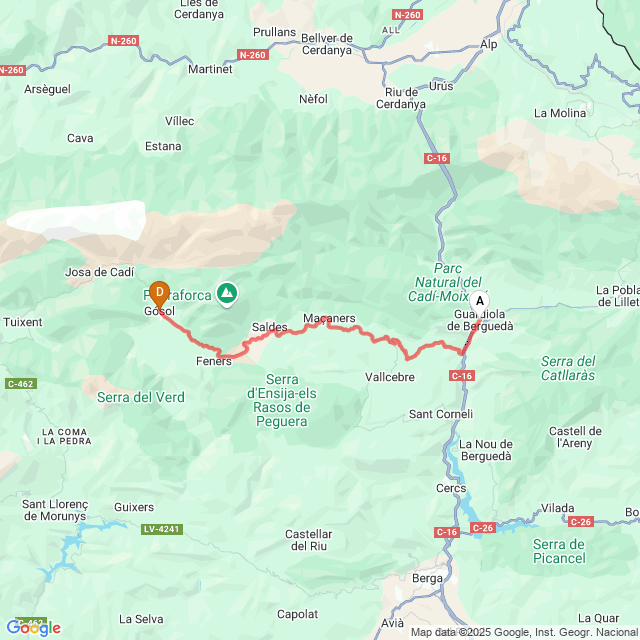Select the Pedraforca mountain peak icon
This screenshot has width=640, height=640.
(227, 294)
